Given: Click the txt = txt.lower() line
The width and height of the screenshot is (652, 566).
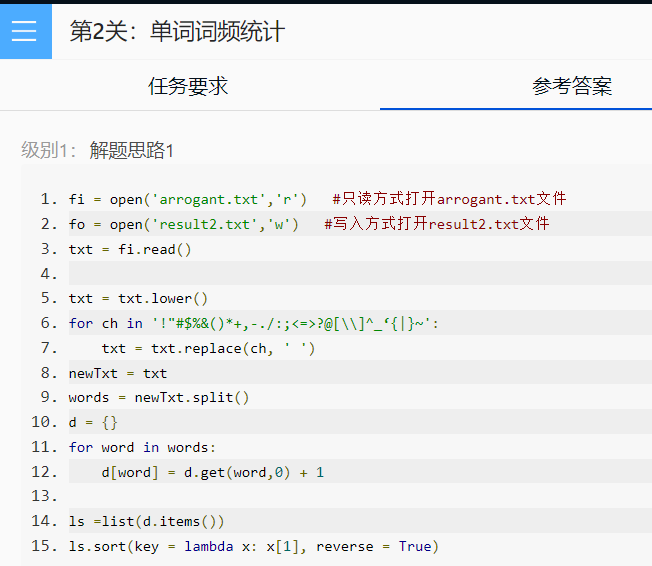Looking at the screenshot, I should (138, 298).
